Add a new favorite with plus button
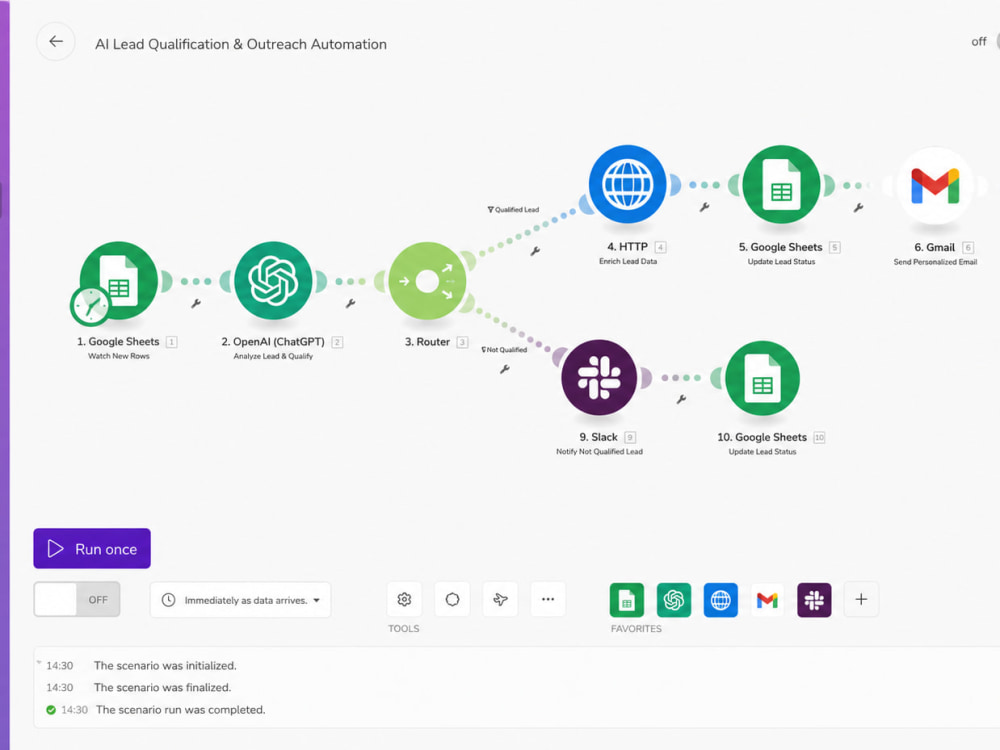This screenshot has width=1000, height=750. (x=861, y=599)
